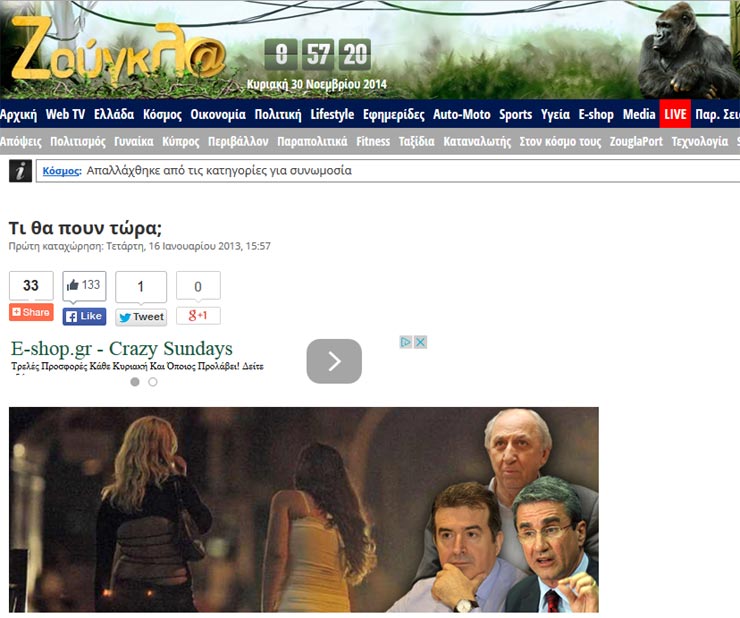Close the ad with the X icon

click(x=421, y=342)
